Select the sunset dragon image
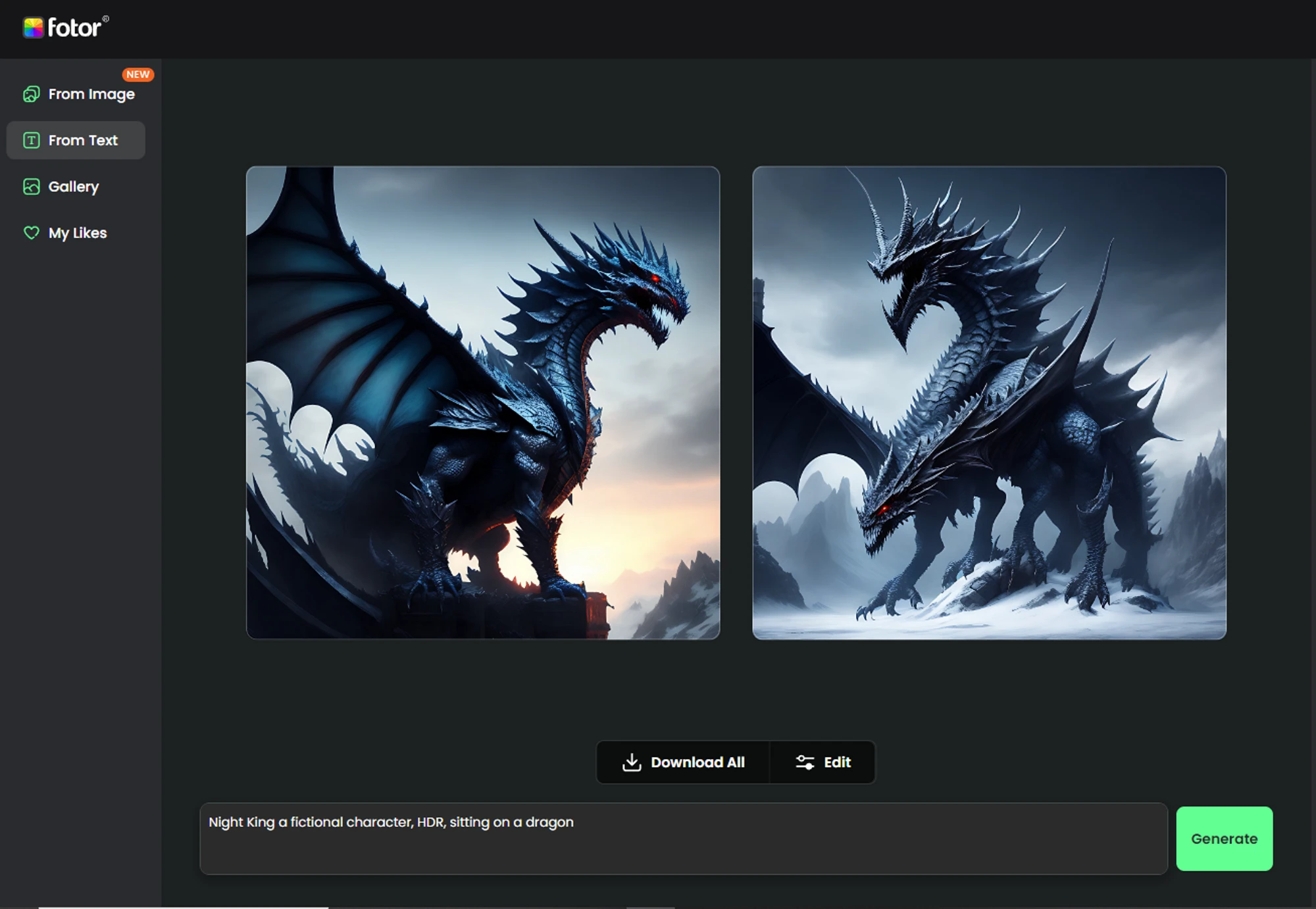 tap(483, 403)
